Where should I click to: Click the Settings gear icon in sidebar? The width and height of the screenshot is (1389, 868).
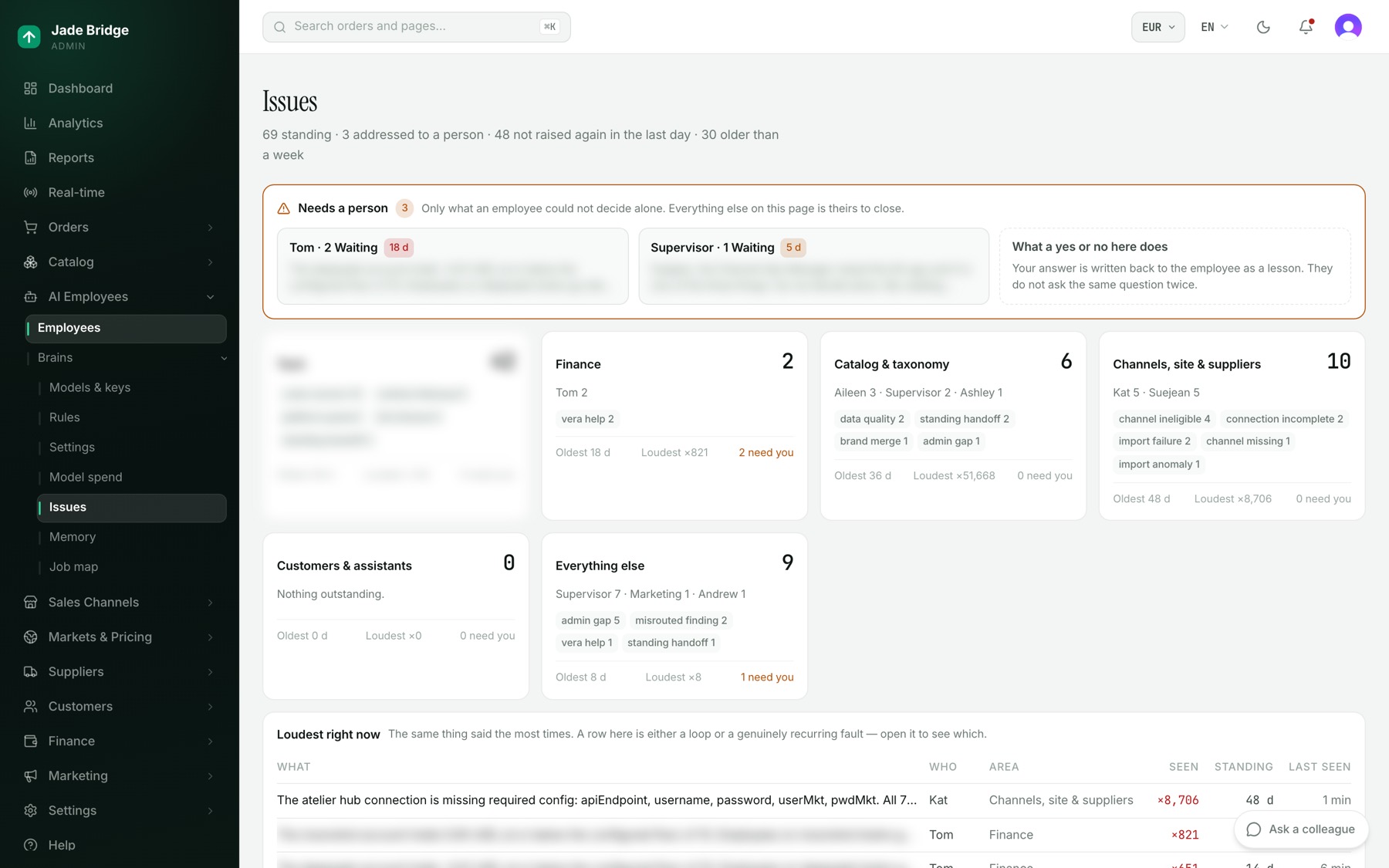click(31, 811)
